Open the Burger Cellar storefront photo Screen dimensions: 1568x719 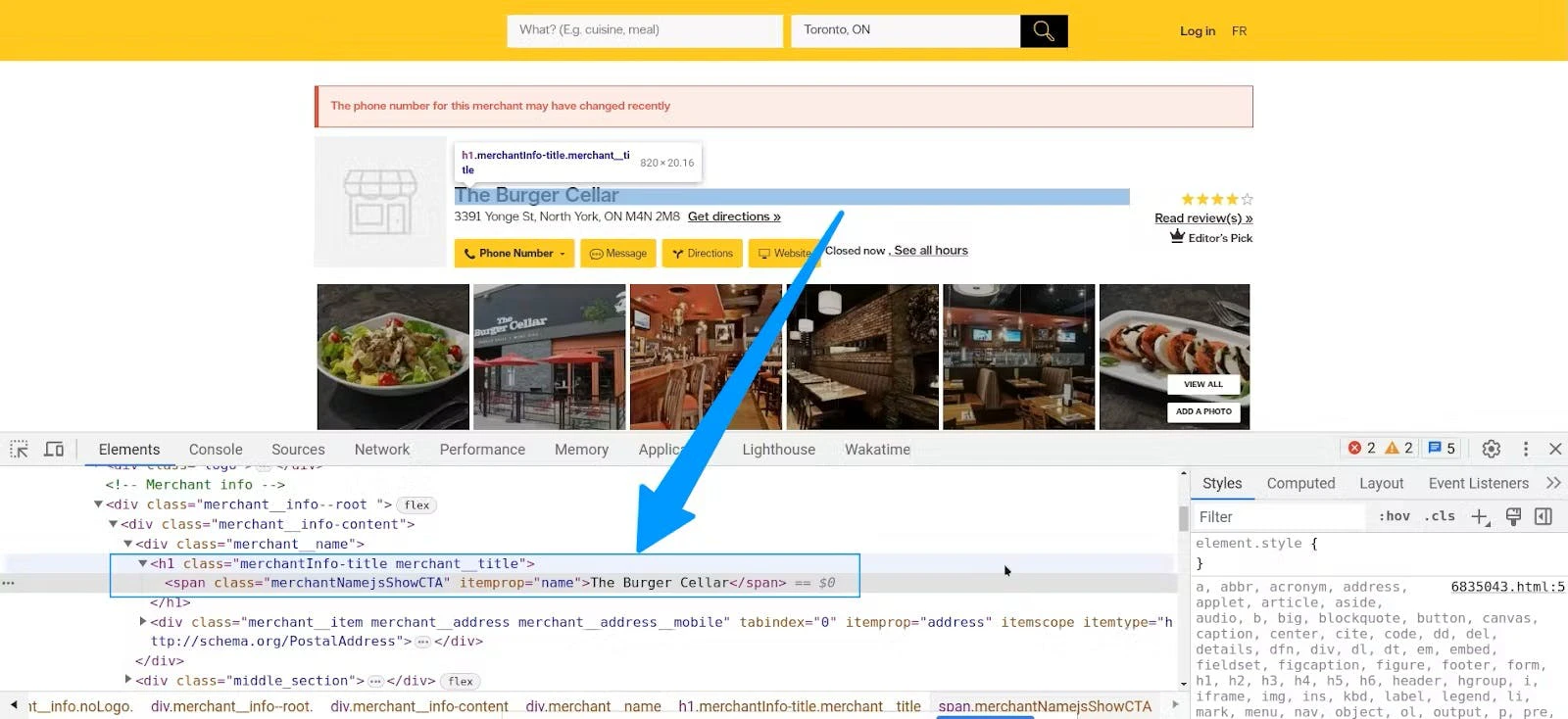click(x=550, y=357)
